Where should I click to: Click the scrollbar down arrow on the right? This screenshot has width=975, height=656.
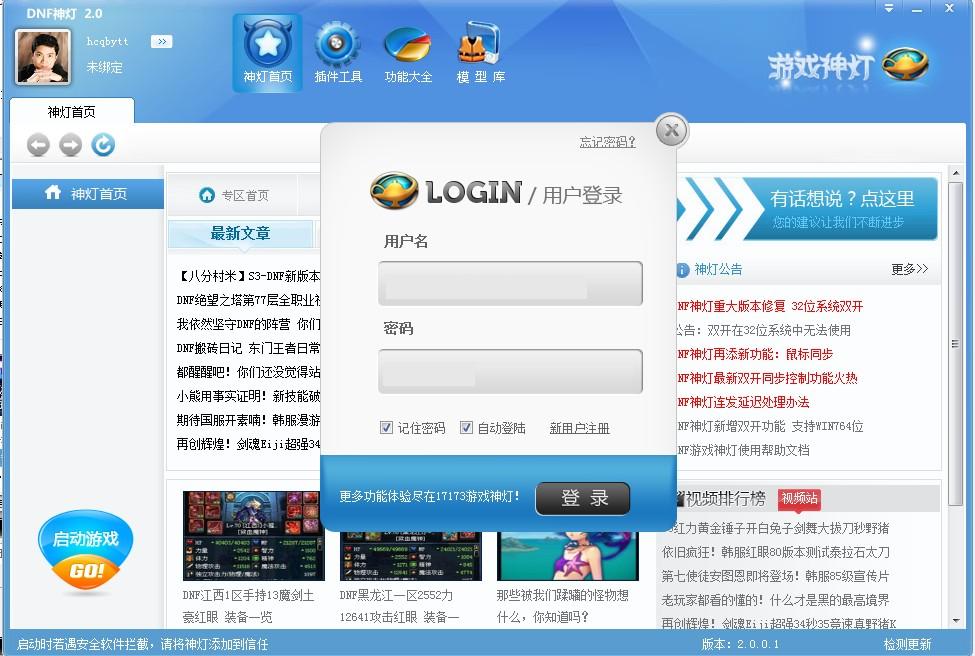pyautogui.click(x=956, y=621)
